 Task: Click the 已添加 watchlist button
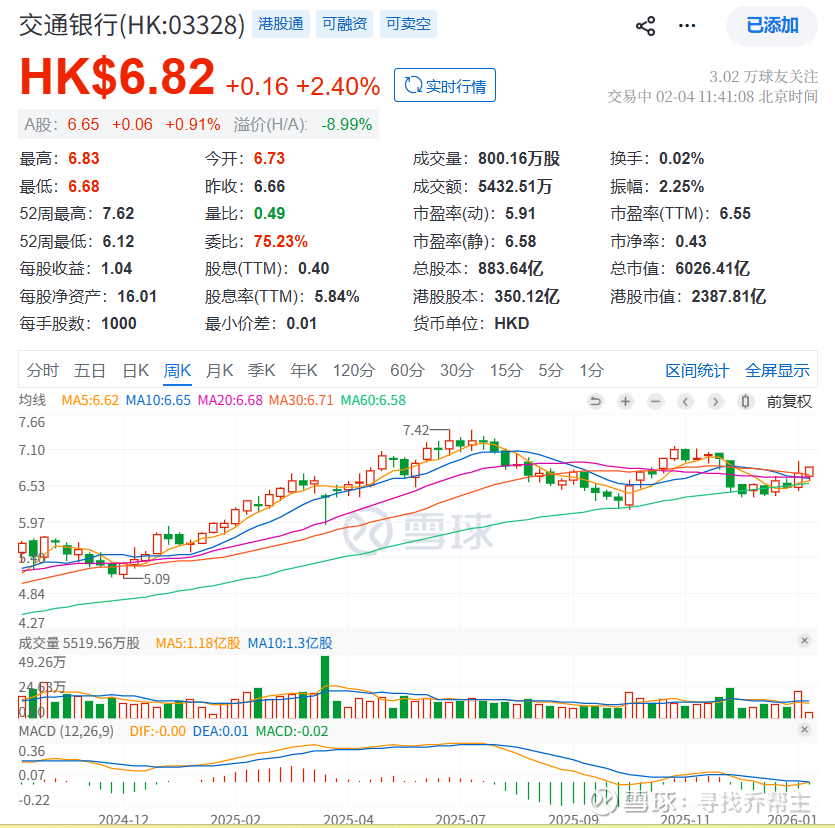(772, 26)
